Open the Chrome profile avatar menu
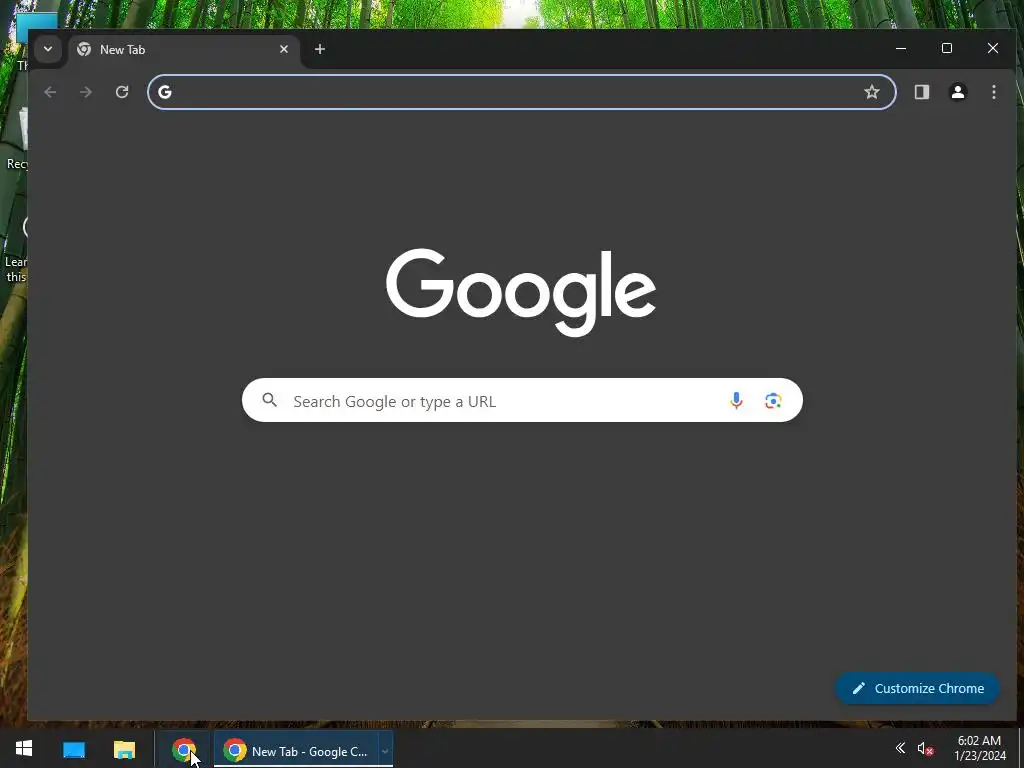 957,92
